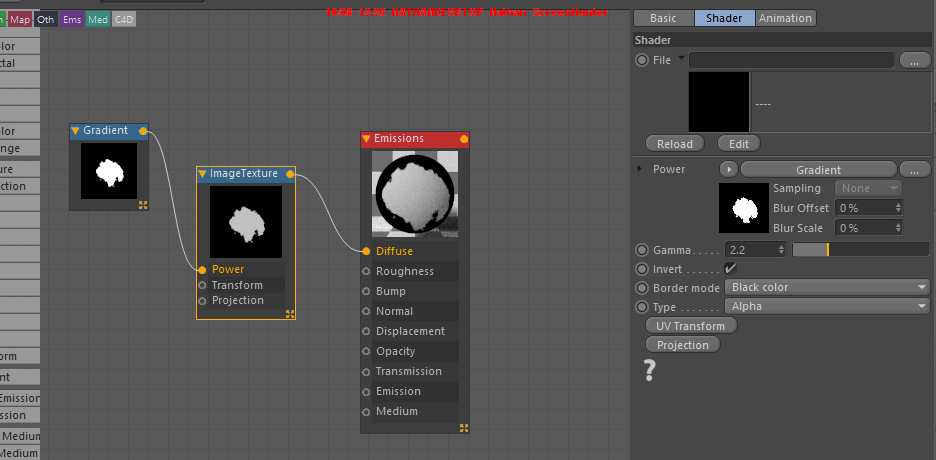This screenshot has height=460, width=936.
Task: Select the C4D node filter tab
Action: [124, 20]
